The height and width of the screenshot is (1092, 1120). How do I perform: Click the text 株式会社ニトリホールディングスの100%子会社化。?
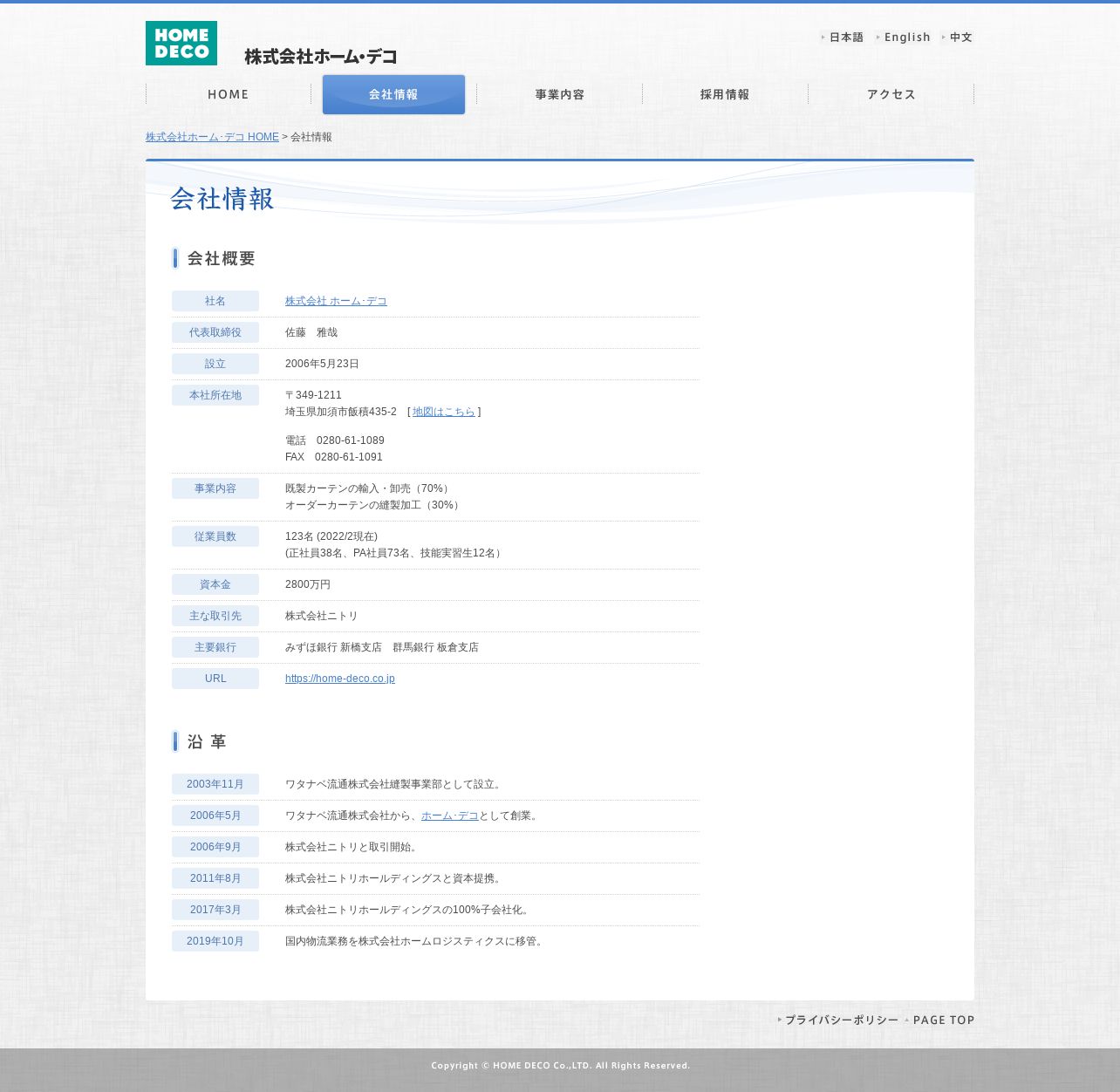[409, 910]
